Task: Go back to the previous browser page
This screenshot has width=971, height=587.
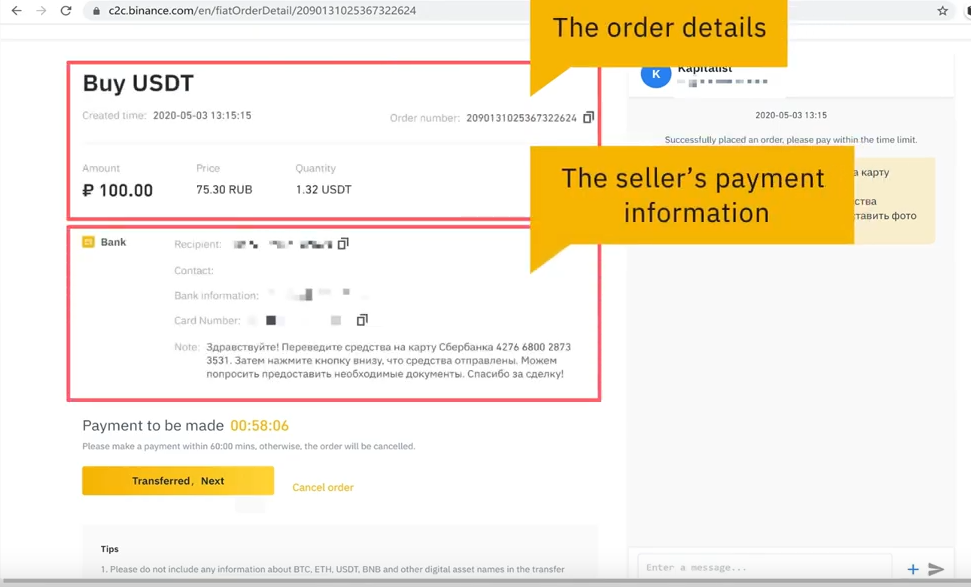Action: [16, 11]
